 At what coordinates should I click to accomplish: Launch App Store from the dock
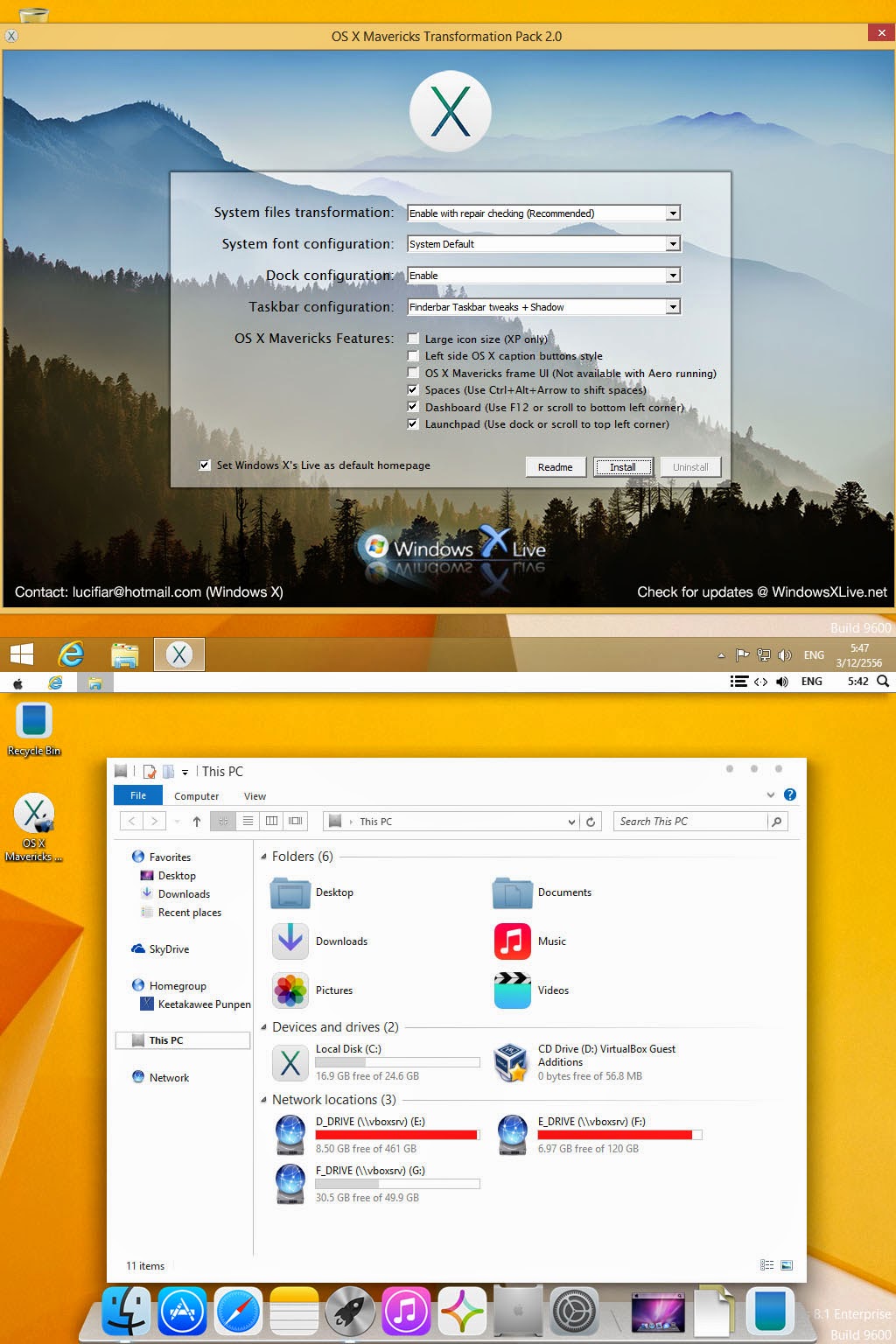(x=182, y=1312)
